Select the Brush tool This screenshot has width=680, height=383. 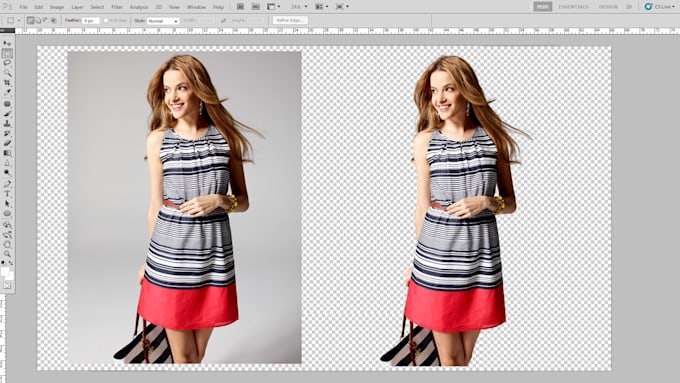(7, 114)
